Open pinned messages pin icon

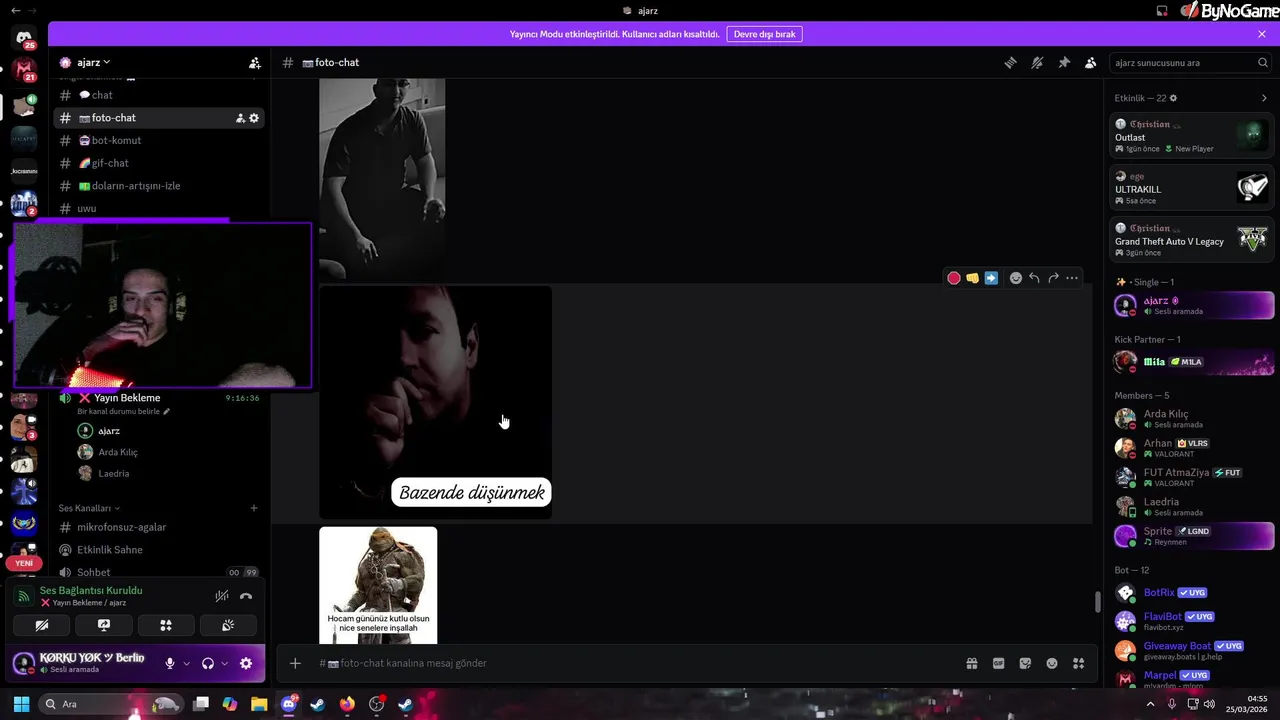1064,62
